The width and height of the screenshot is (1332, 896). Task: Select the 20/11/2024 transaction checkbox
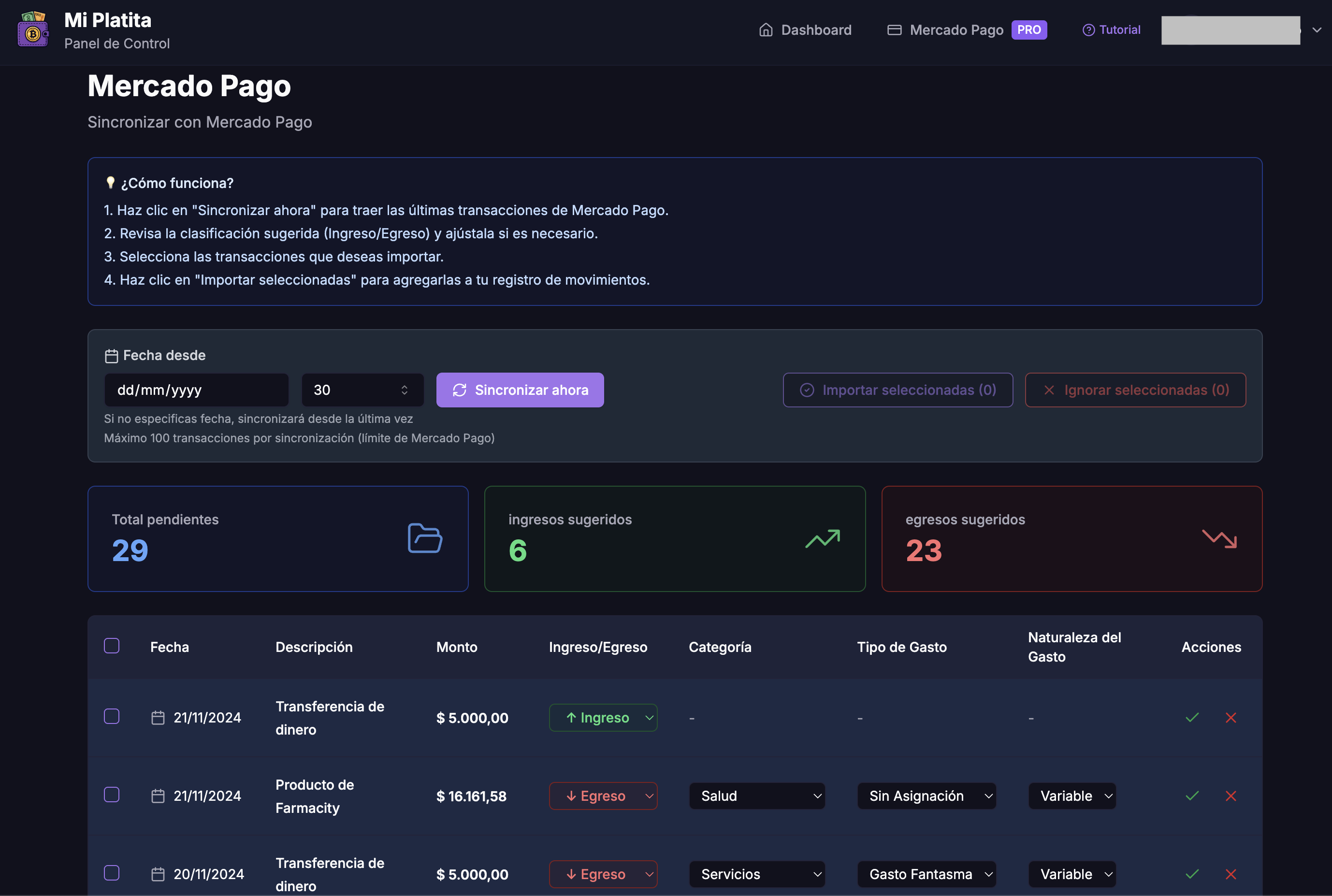pyautogui.click(x=112, y=873)
